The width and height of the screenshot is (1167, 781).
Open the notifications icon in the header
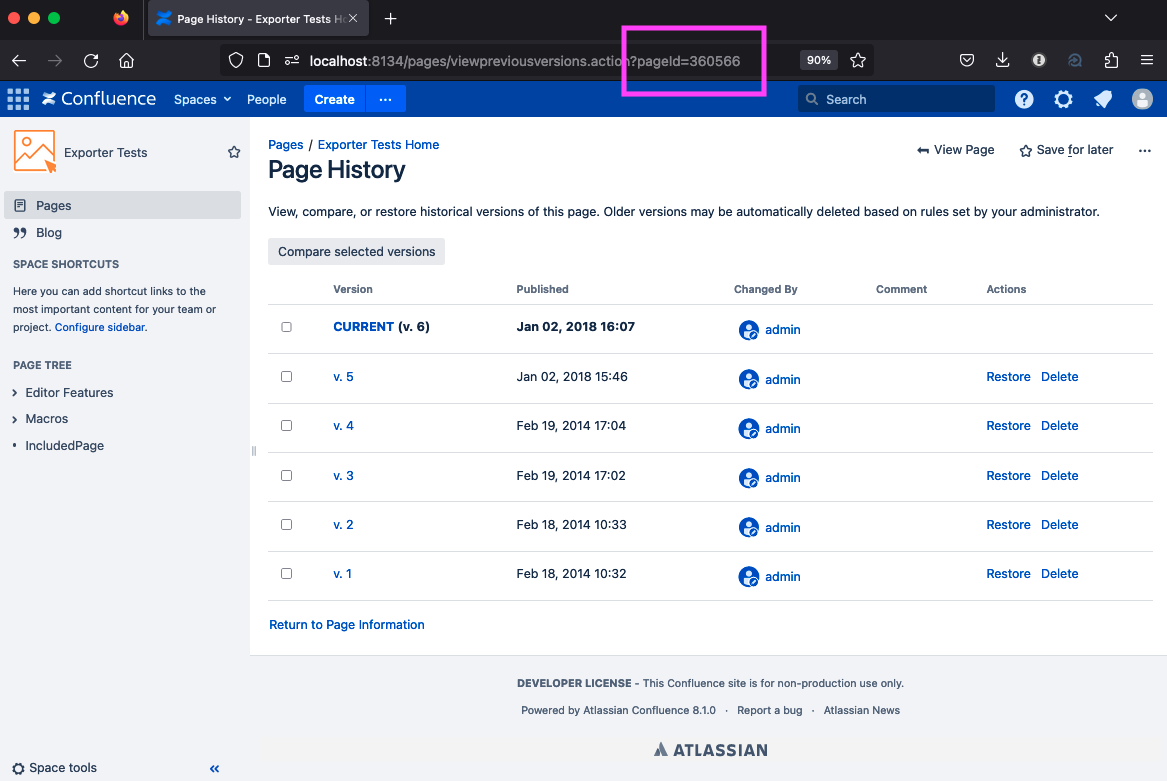[1103, 99]
